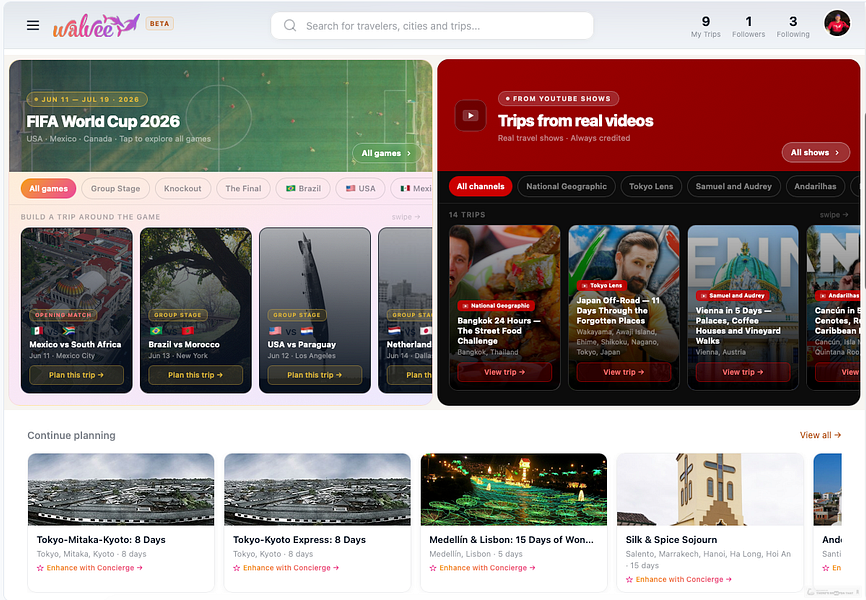View trip for Bangkok 24 Hours

pyautogui.click(x=504, y=372)
